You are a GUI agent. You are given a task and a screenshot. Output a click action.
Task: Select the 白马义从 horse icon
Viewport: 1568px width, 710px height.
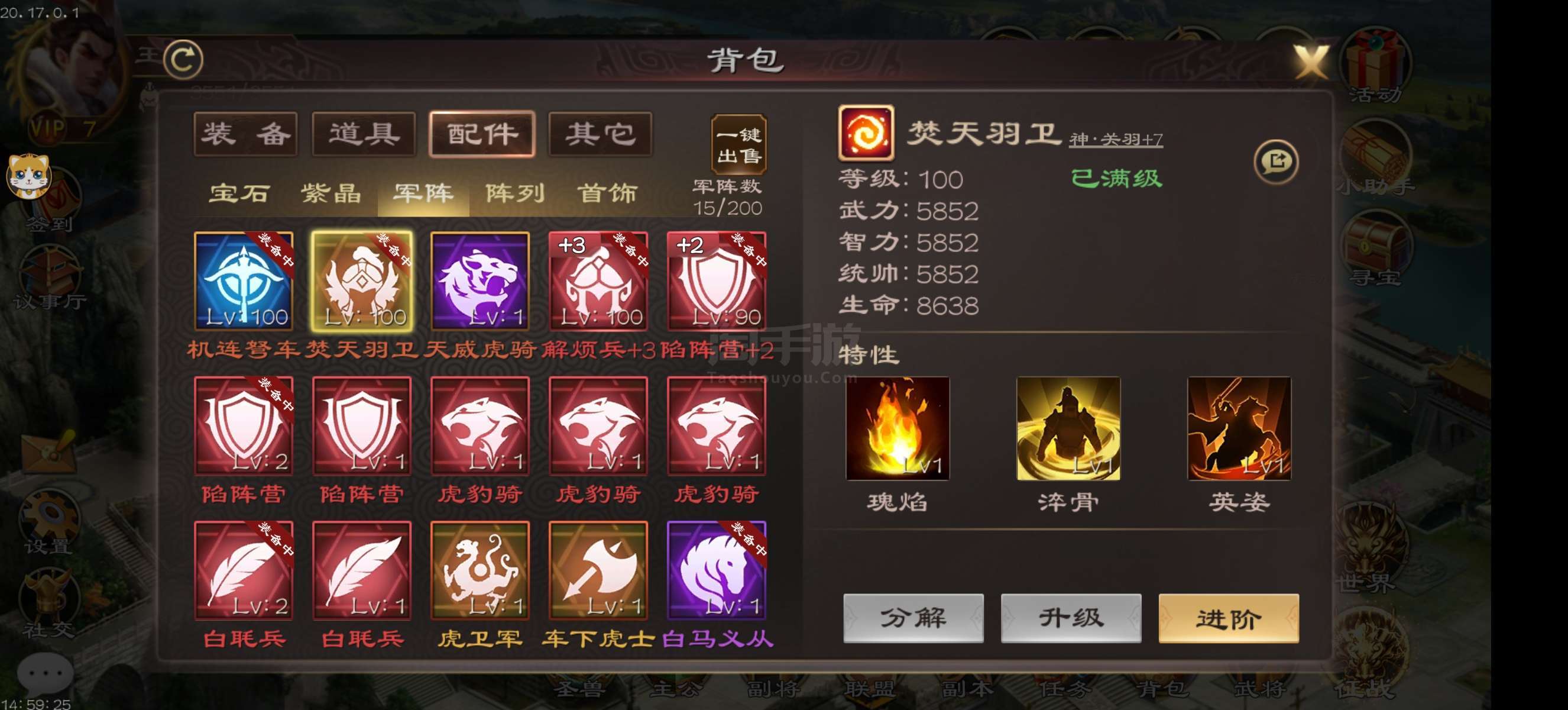(716, 570)
